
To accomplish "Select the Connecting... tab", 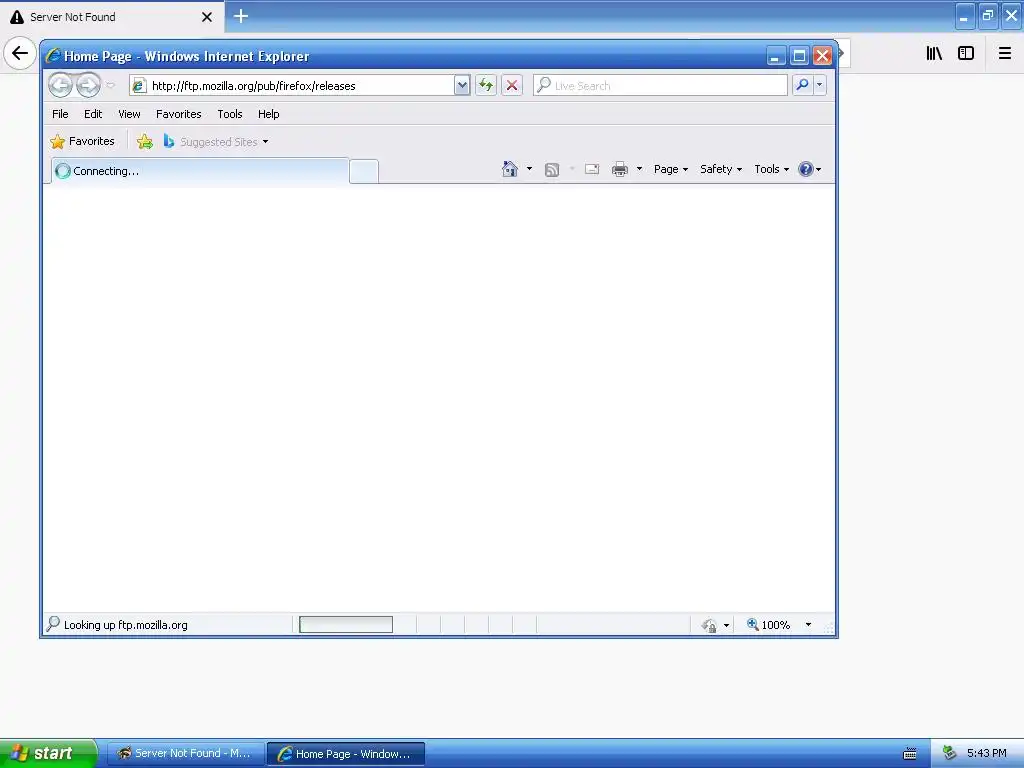I will tap(200, 171).
